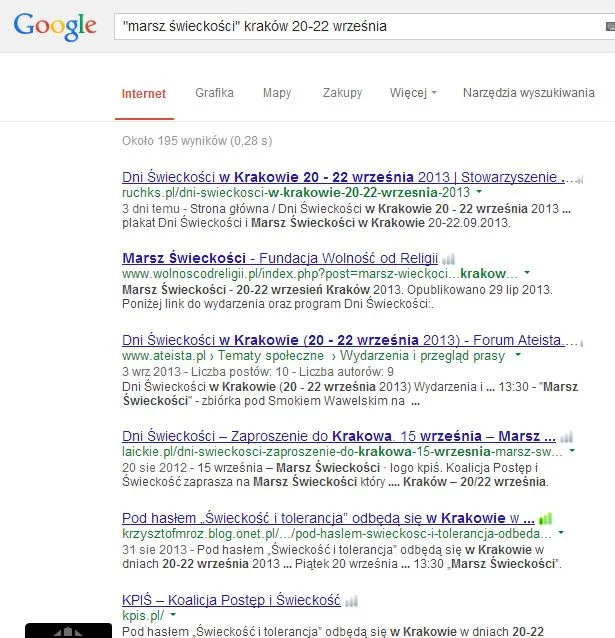The image size is (615, 638).
Task: Switch to the Grafika tab
Action: (x=214, y=93)
